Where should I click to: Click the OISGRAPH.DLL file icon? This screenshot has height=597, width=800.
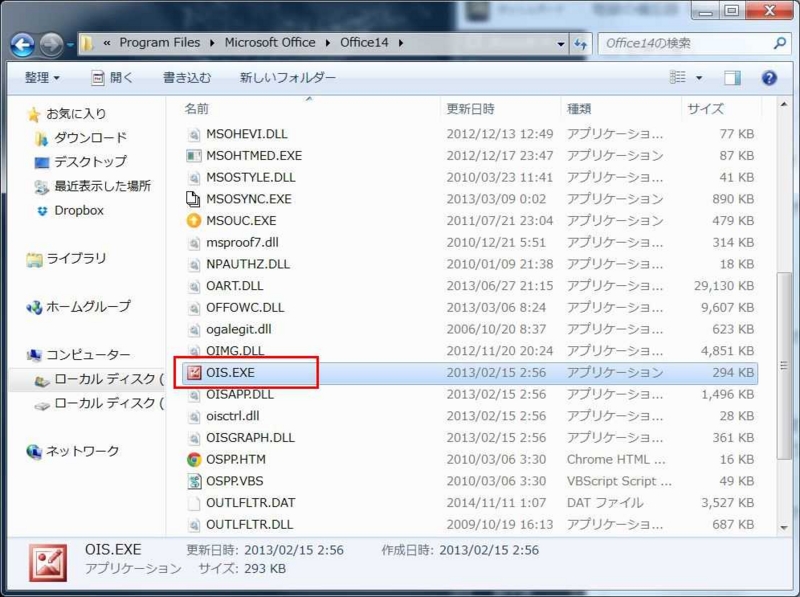coord(194,438)
